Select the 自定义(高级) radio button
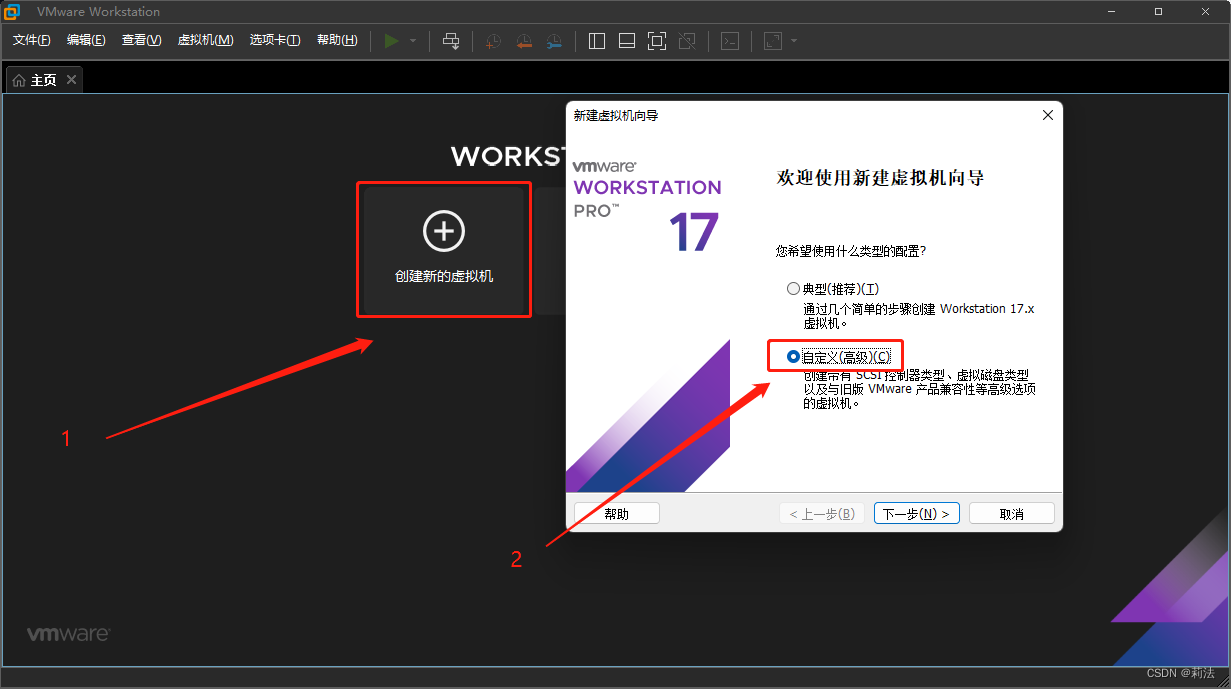The image size is (1231, 689). (x=794, y=356)
